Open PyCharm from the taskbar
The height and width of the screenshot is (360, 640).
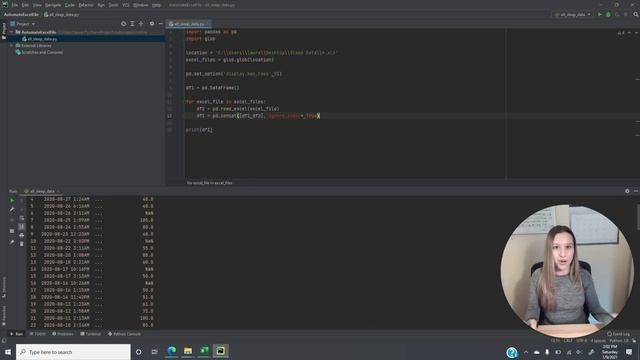pyautogui.click(x=220, y=351)
